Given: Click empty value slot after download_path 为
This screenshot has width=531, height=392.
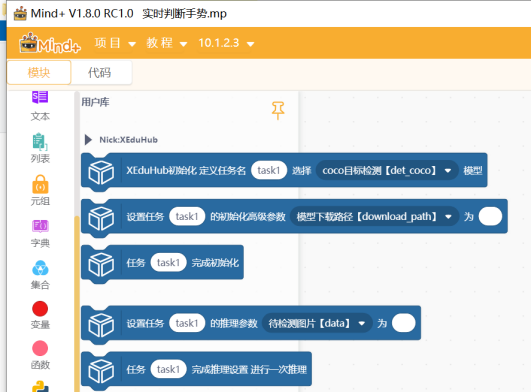Looking at the screenshot, I should 490,216.
